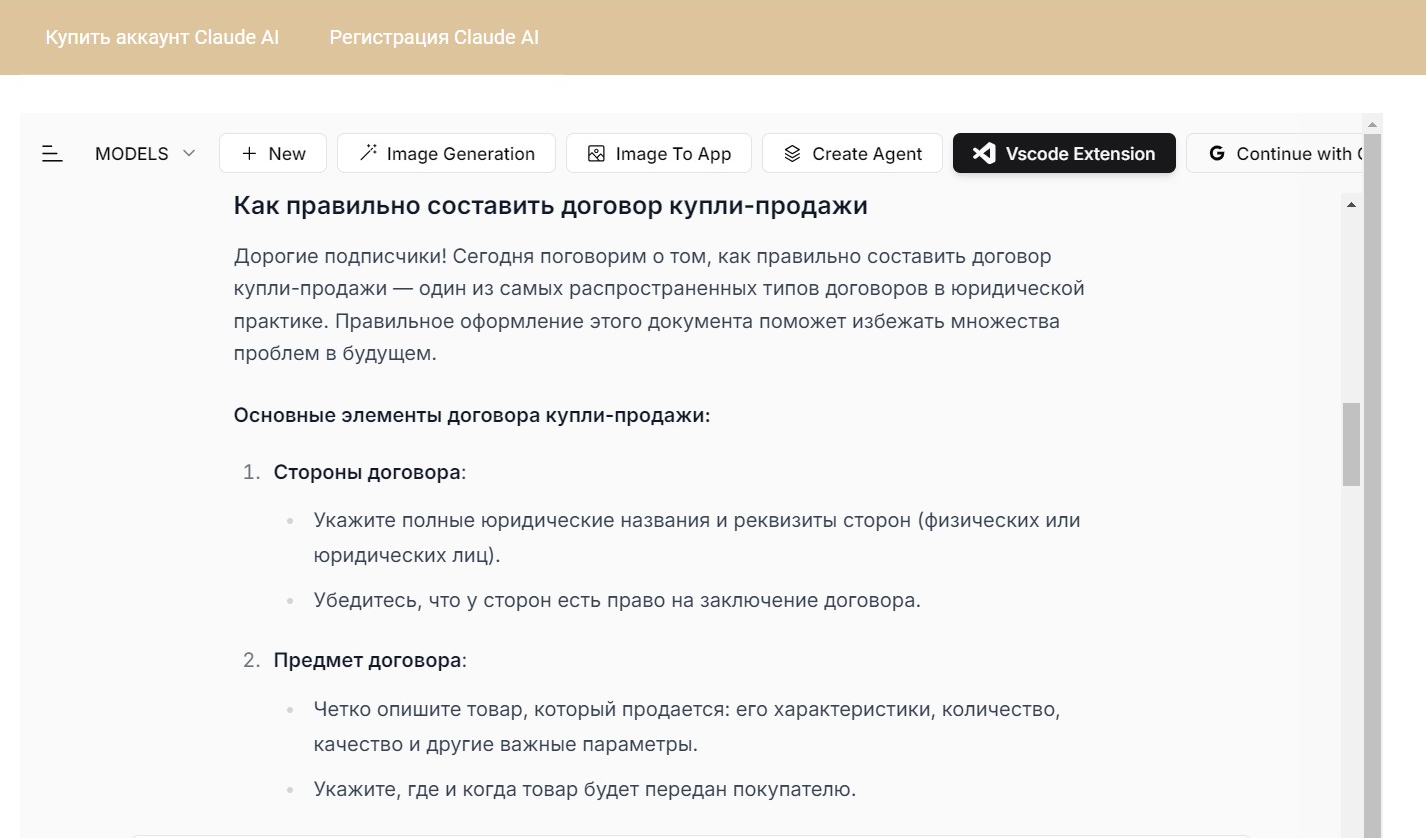
Task: Click the chat panel scroll-up arrow
Action: [1351, 205]
